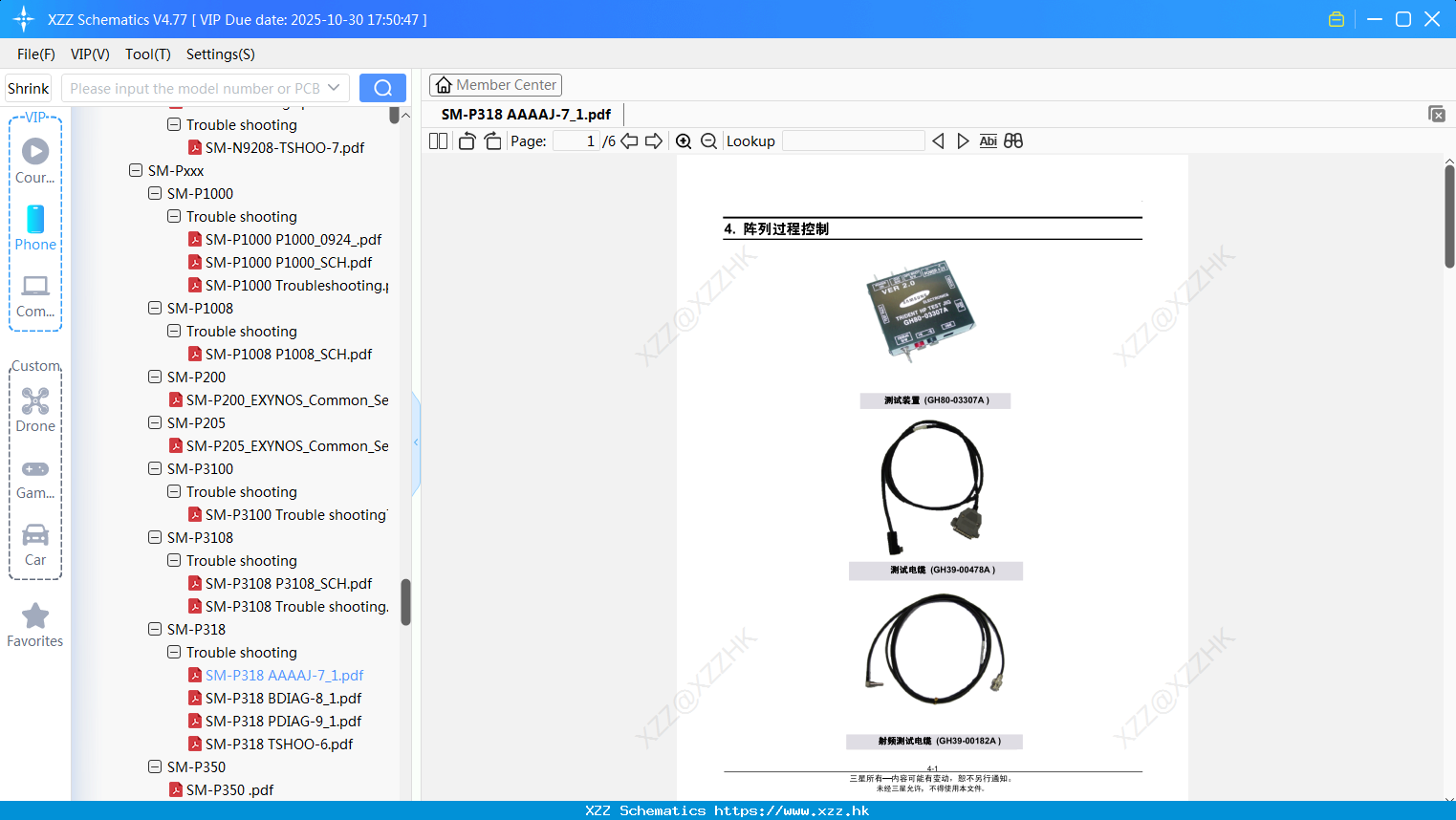The image size is (1456, 820).
Task: Open the Tool(T) menu
Action: 148,54
